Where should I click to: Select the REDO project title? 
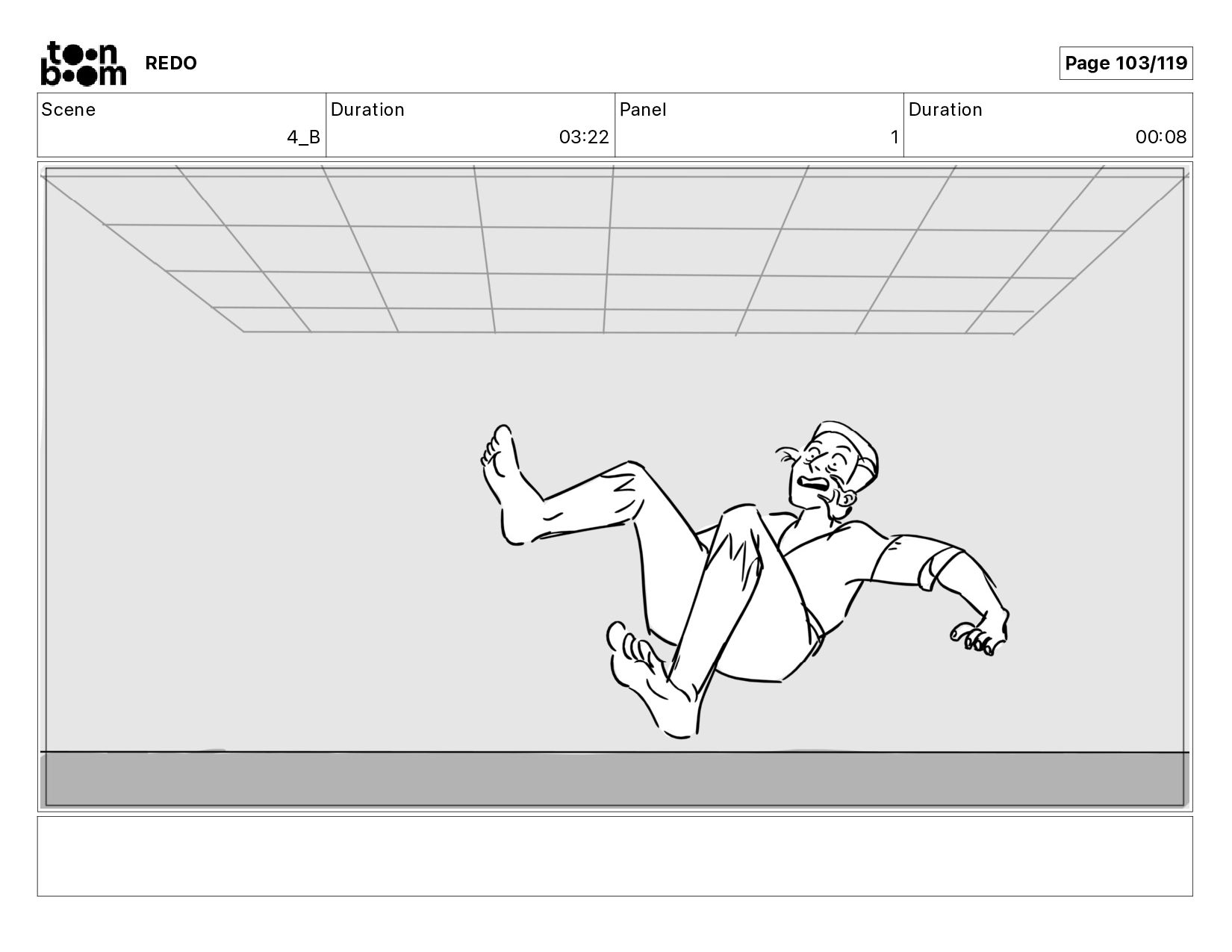[171, 63]
